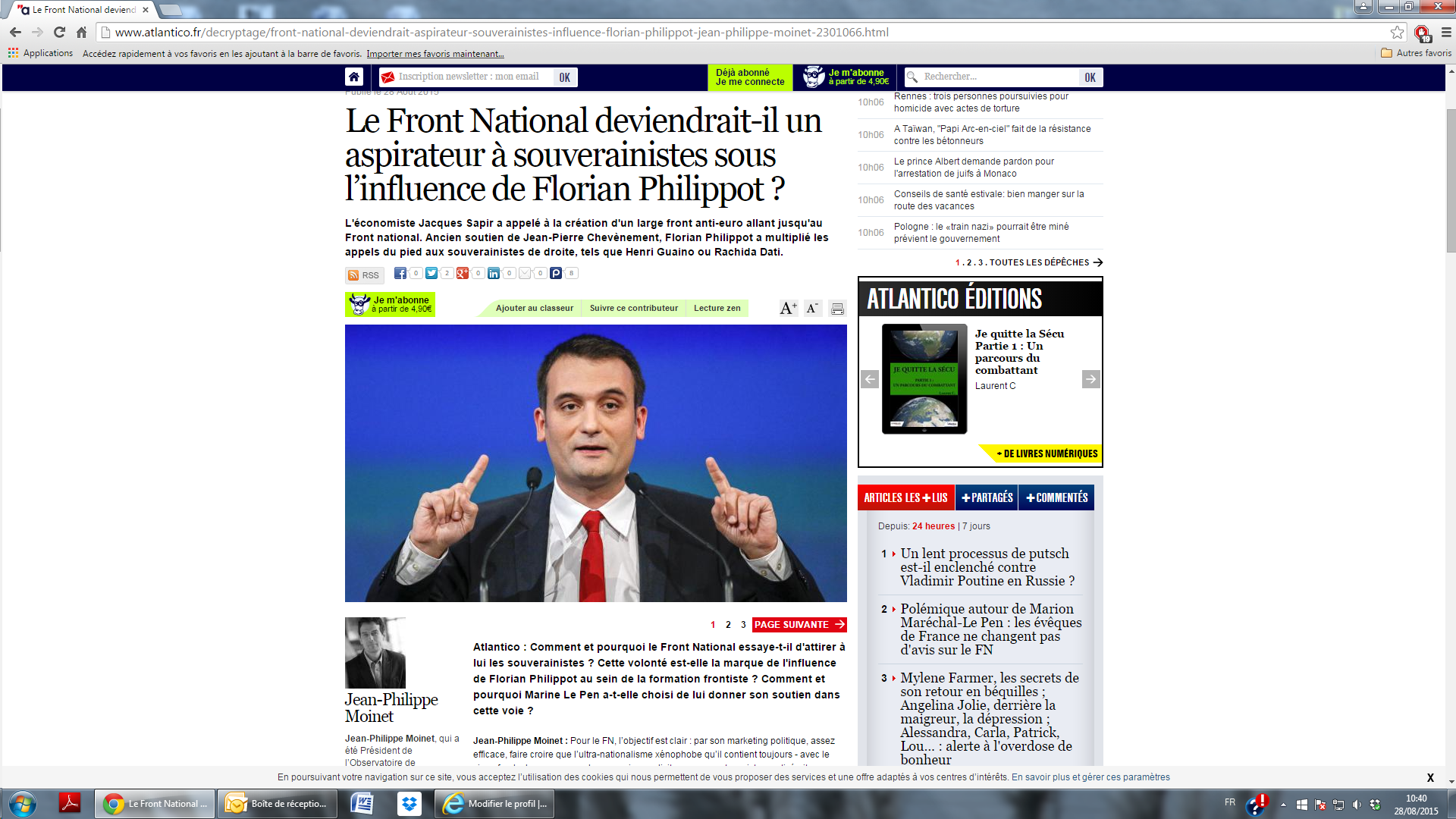This screenshot has height=819, width=1456.
Task: Switch to Internet Explorer Modifier le profil window
Action: click(x=494, y=803)
